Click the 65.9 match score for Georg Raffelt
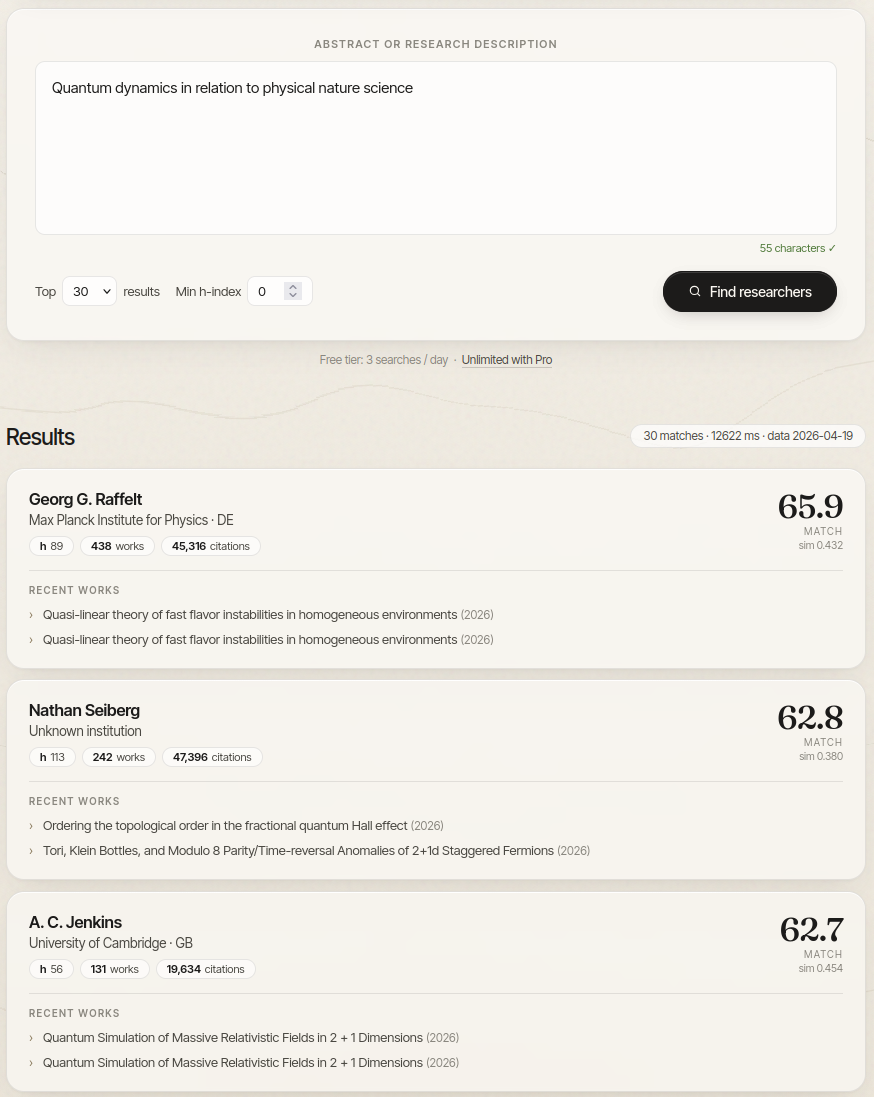Screen dimensions: 874x1097 click(810, 507)
